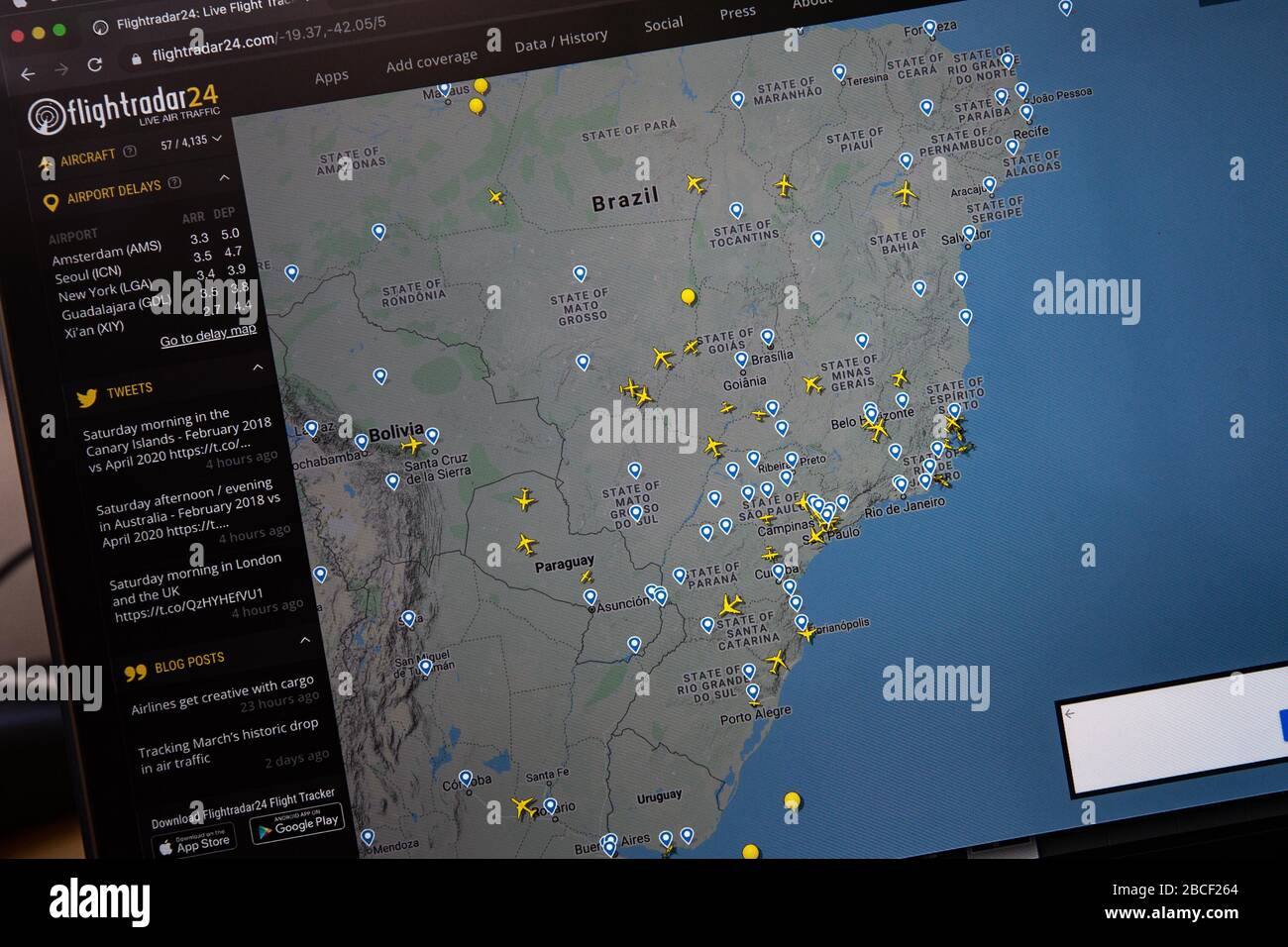Screen dimensions: 1288x947
Task: Collapse the Airport Delays section
Action: (x=224, y=177)
